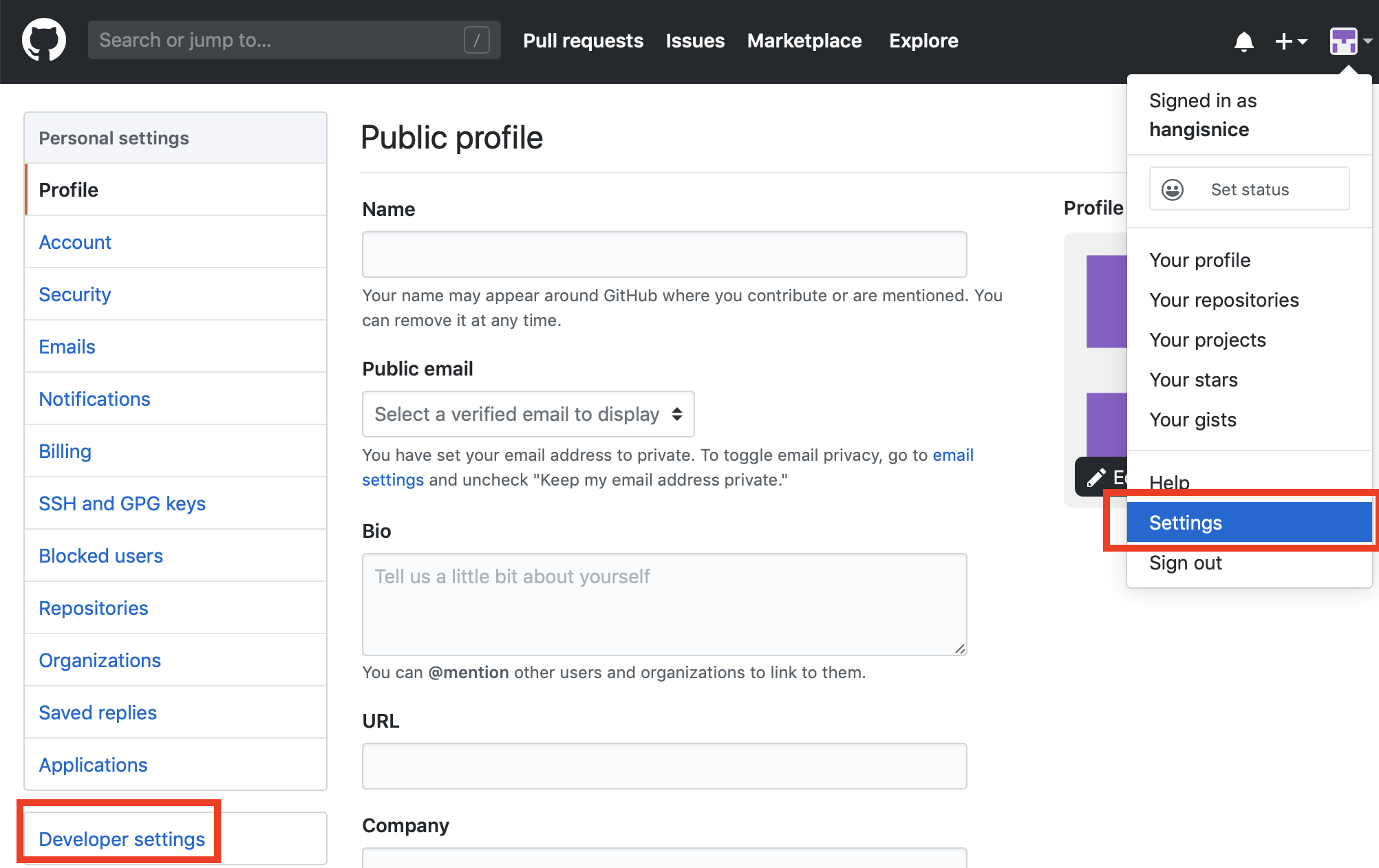Focus the Bio text area
The image size is (1379, 868).
coord(664,604)
